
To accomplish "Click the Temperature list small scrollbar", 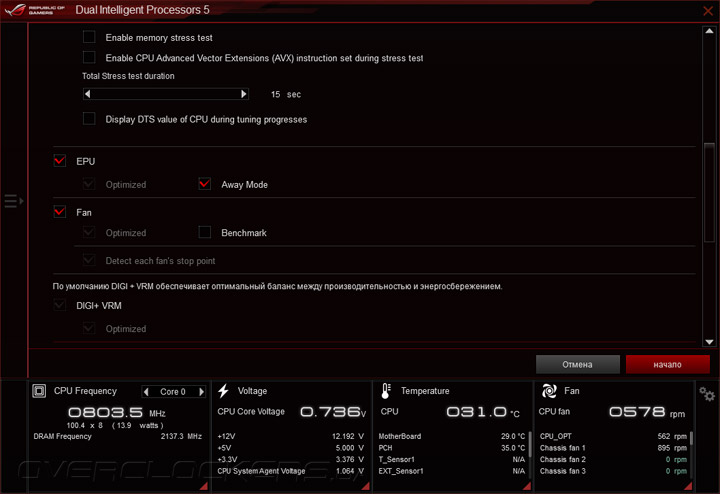I will (529, 444).
